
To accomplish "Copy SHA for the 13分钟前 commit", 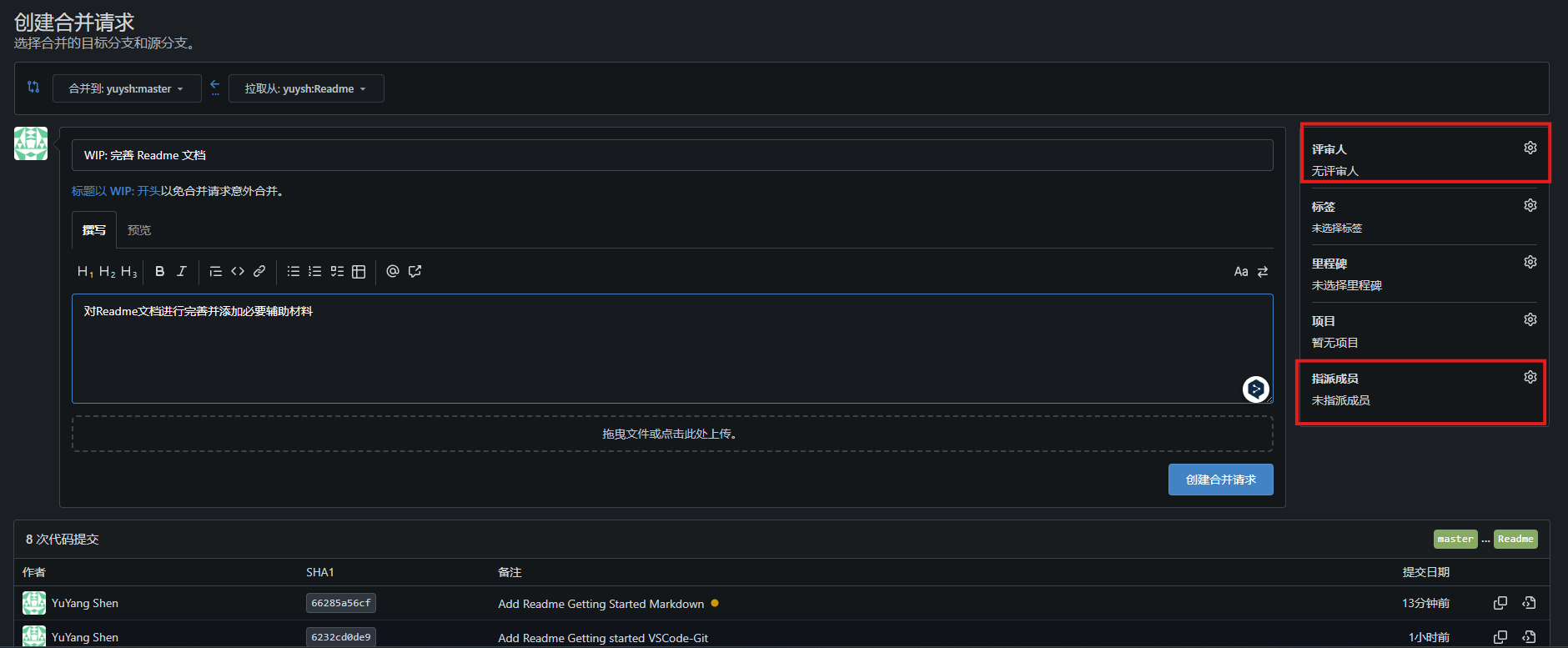I will click(1500, 603).
